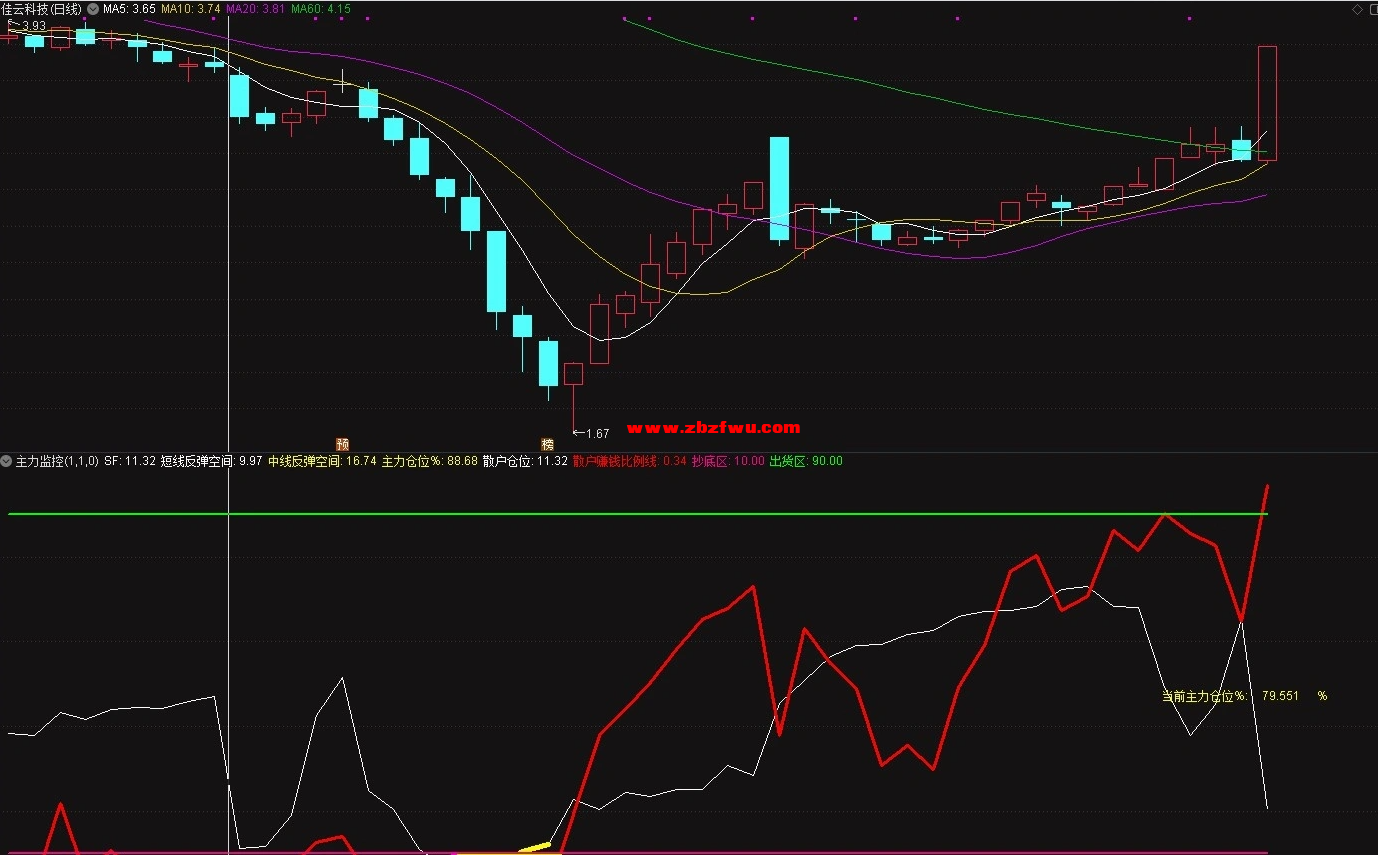Click the diamond icon at top right
Viewport: 1378px width, 855px height.
point(1357,9)
